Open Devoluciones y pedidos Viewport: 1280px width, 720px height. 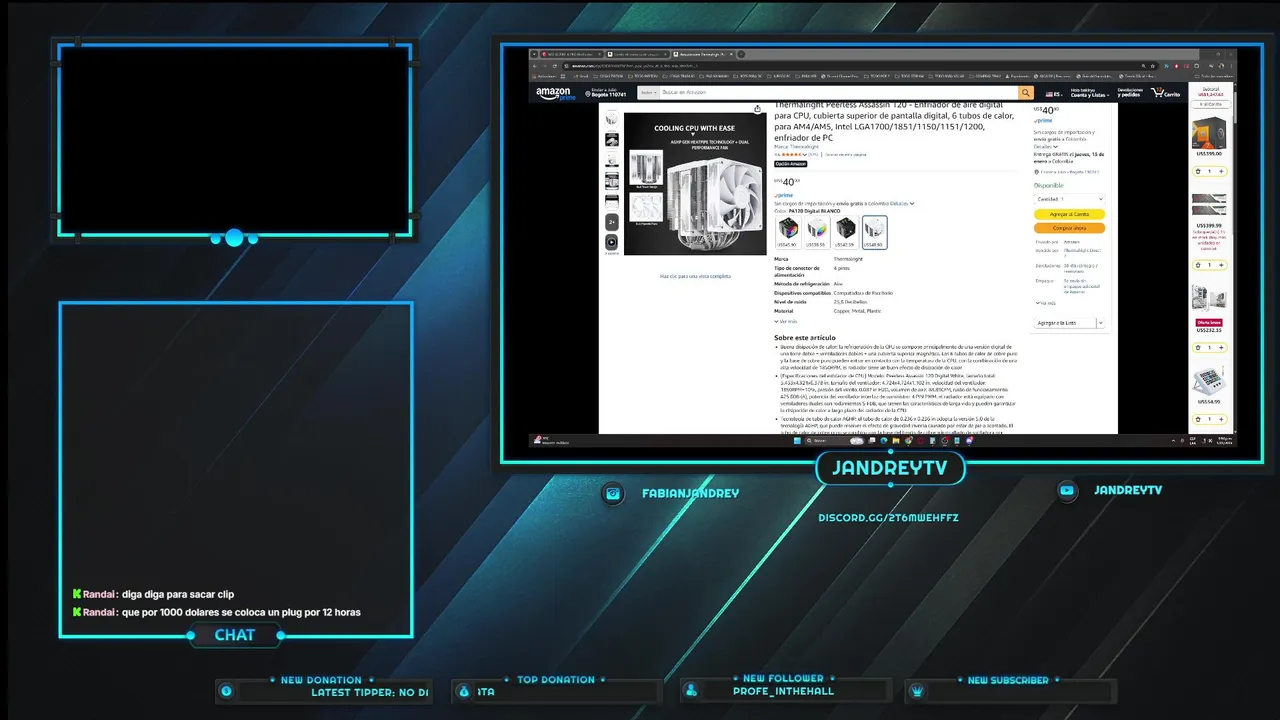[x=1130, y=93]
